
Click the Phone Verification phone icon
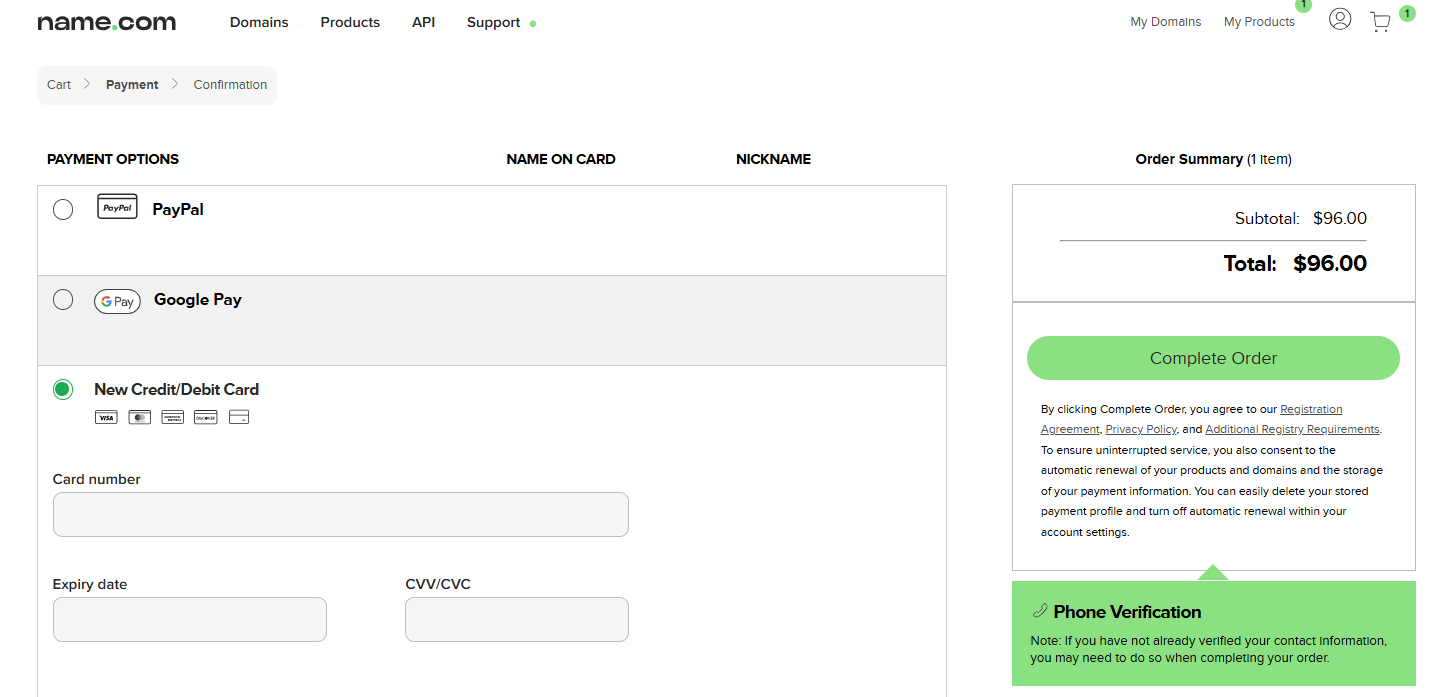[x=1039, y=612]
